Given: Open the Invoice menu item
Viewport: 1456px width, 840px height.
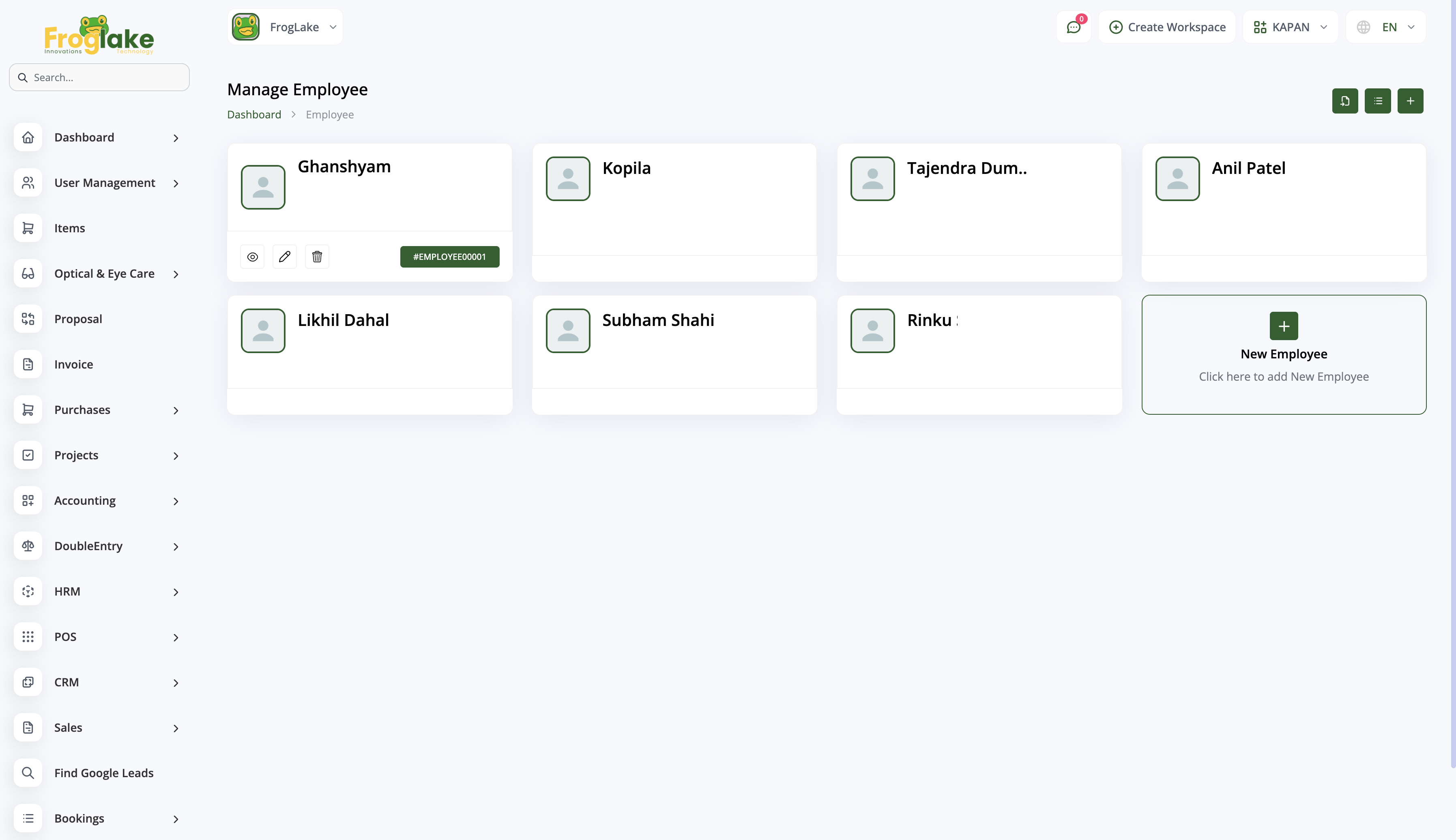Looking at the screenshot, I should pyautogui.click(x=73, y=364).
